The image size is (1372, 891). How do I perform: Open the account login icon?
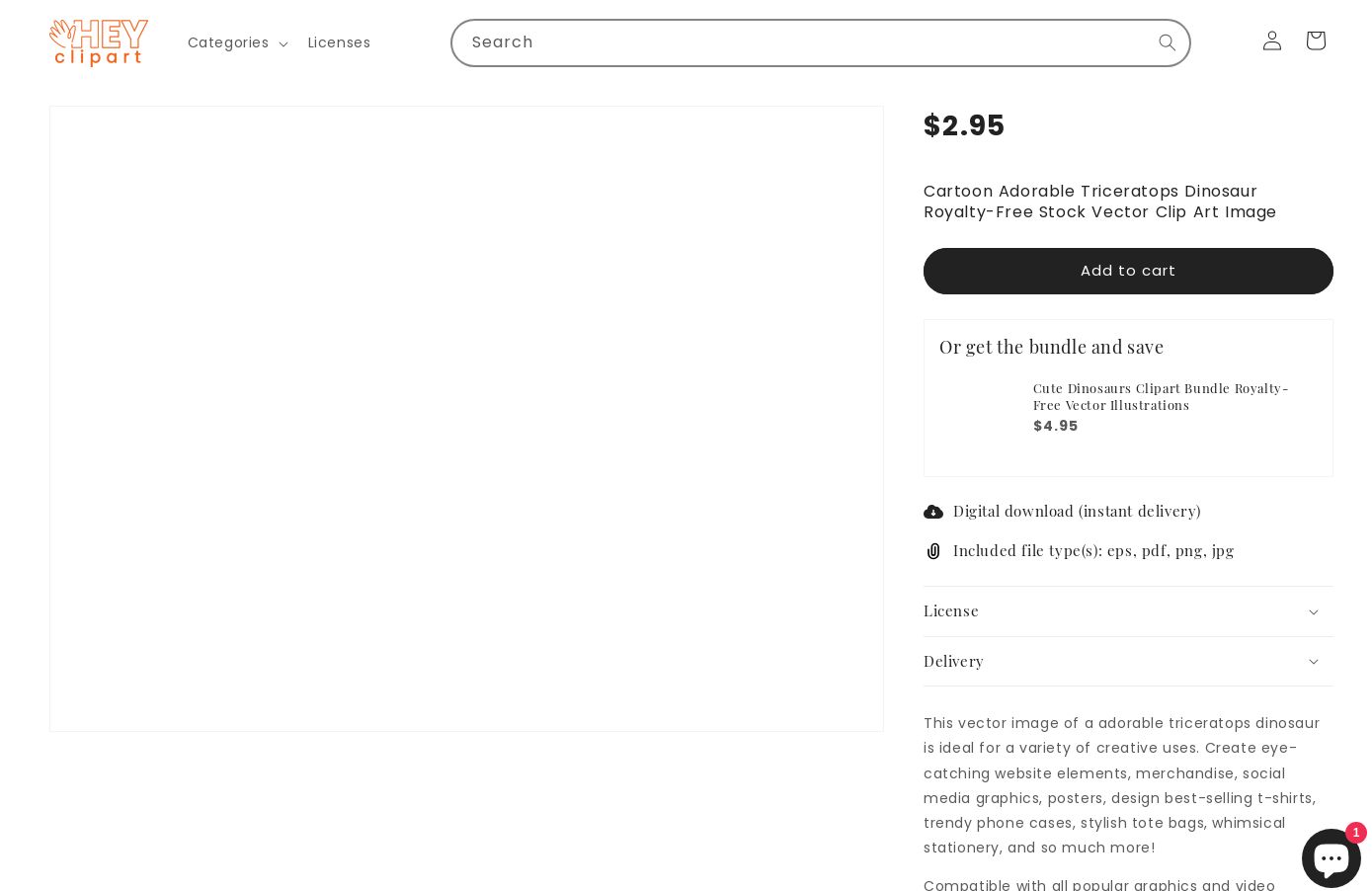point(1272,40)
